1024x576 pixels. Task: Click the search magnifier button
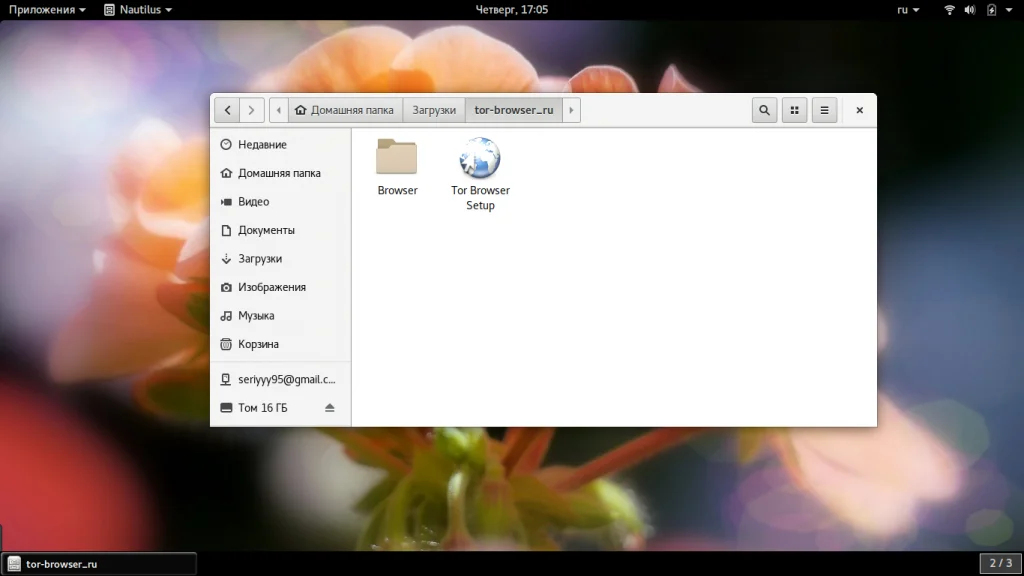point(765,110)
